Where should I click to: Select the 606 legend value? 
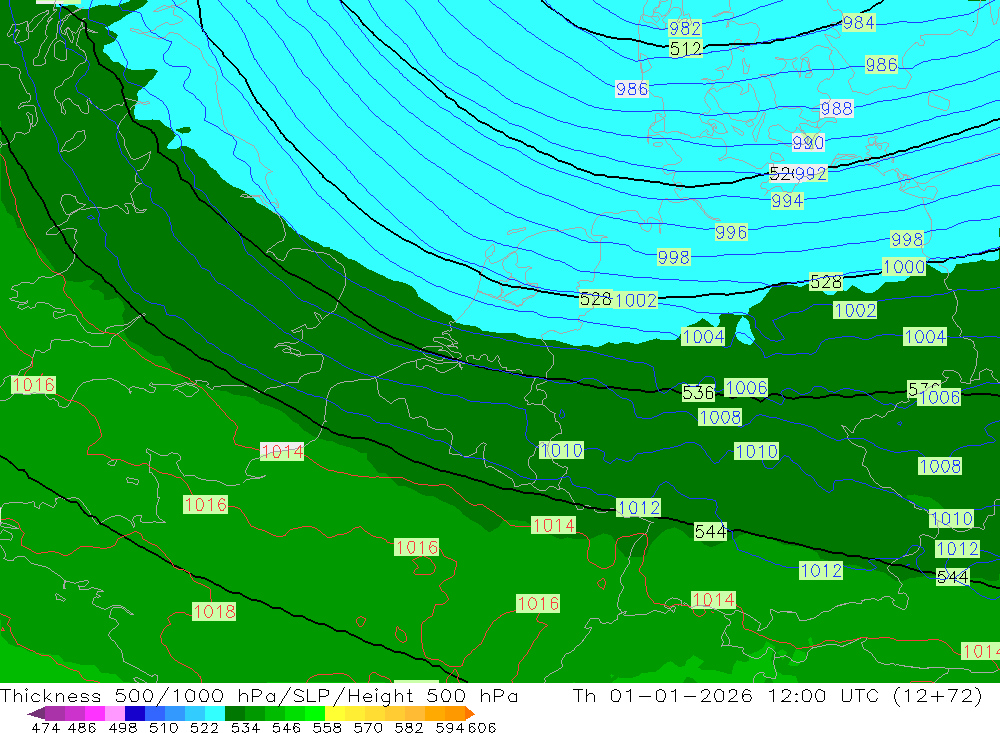point(481,727)
